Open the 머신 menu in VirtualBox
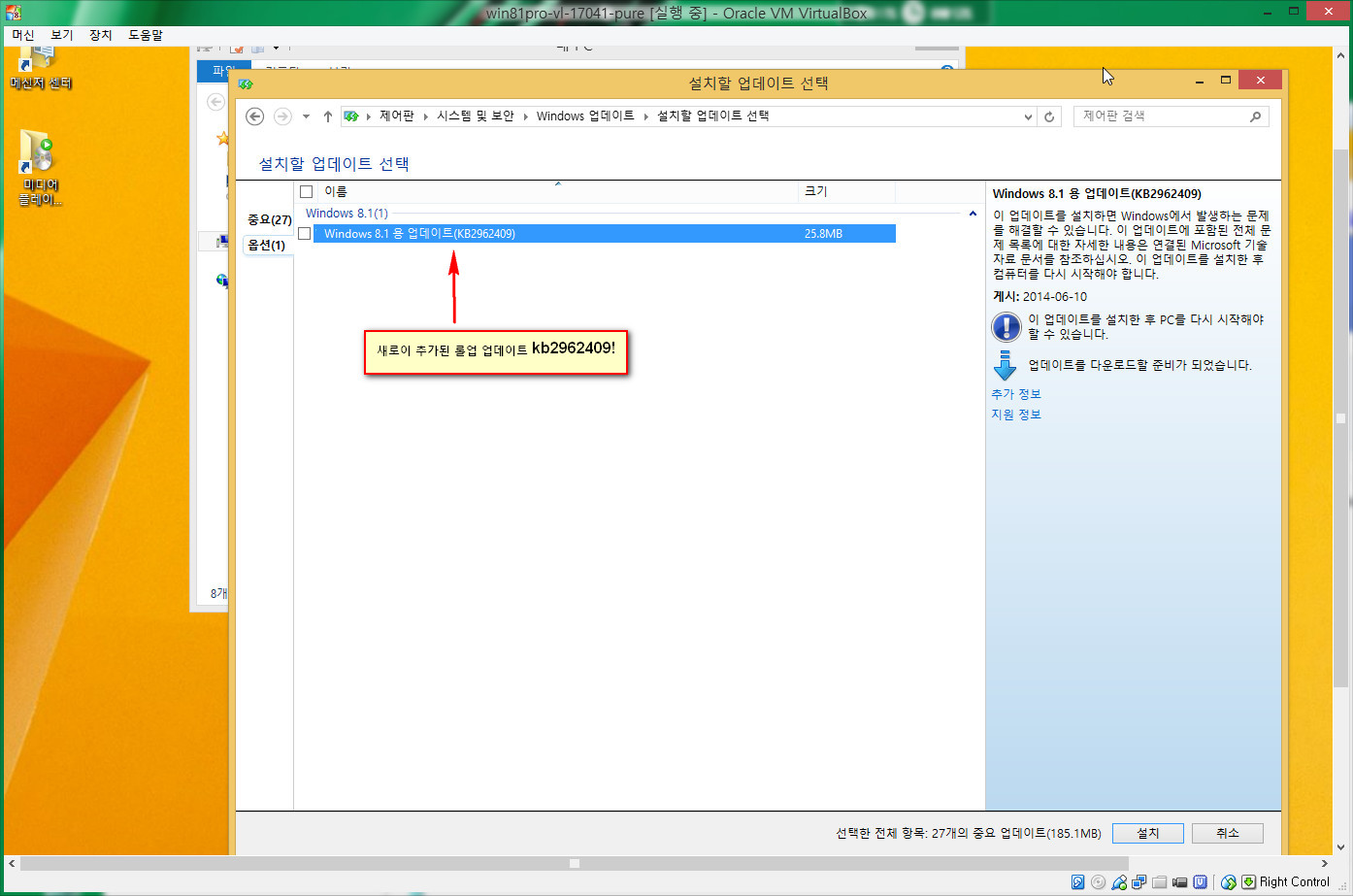Viewport: 1353px width, 896px height. 23,35
